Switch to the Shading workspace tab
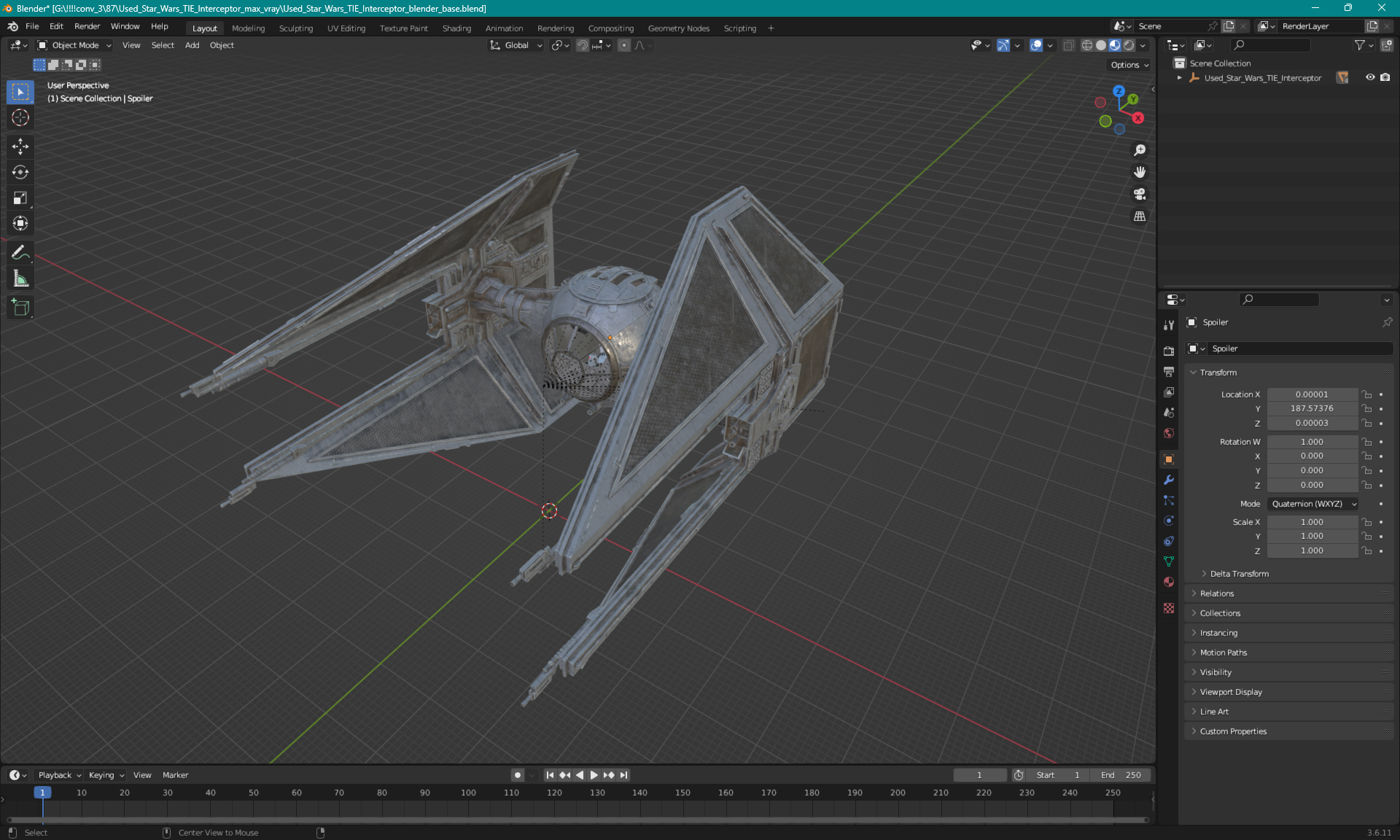This screenshot has width=1400, height=840. click(456, 28)
